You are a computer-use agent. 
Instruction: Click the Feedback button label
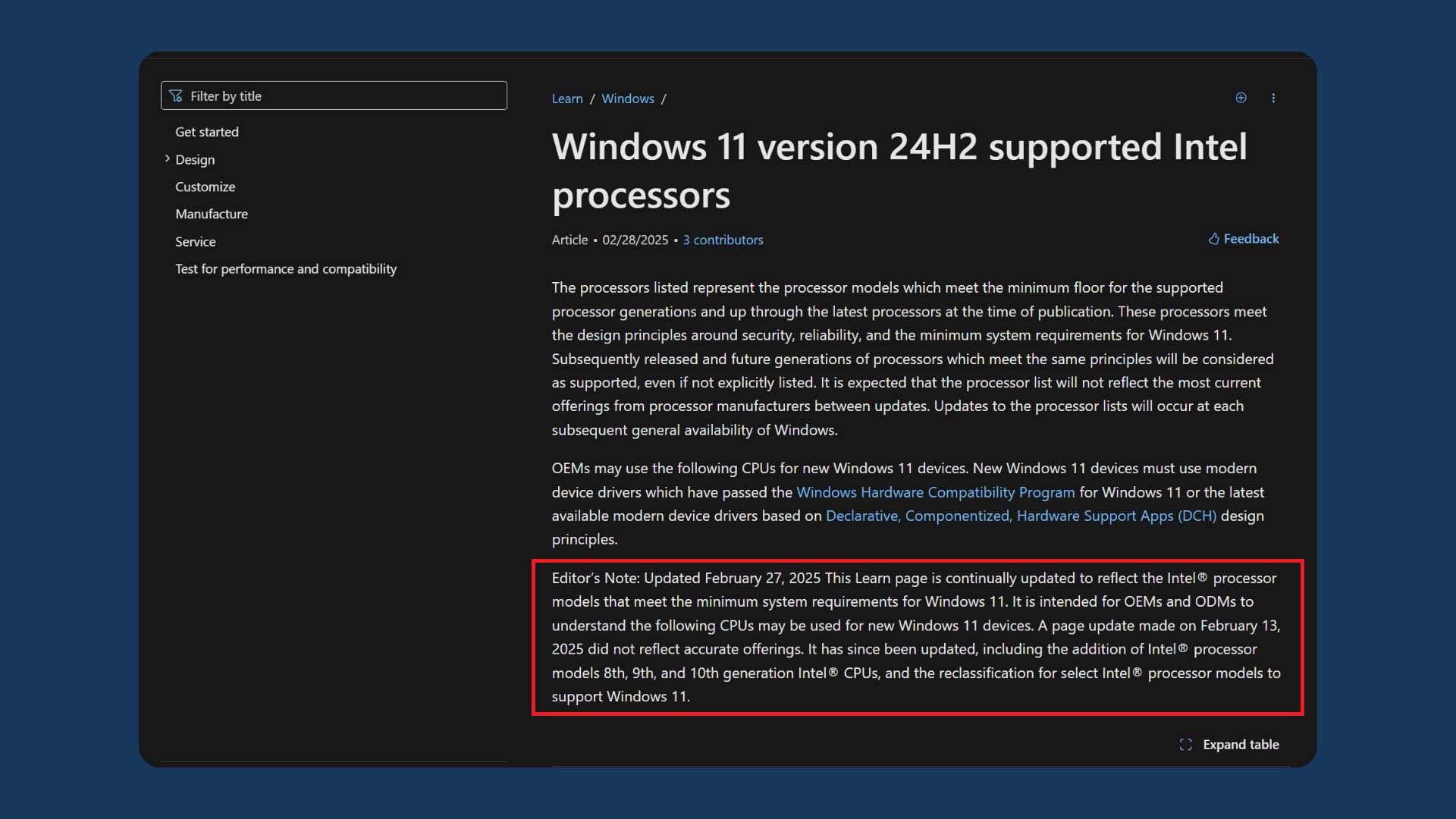point(1251,239)
